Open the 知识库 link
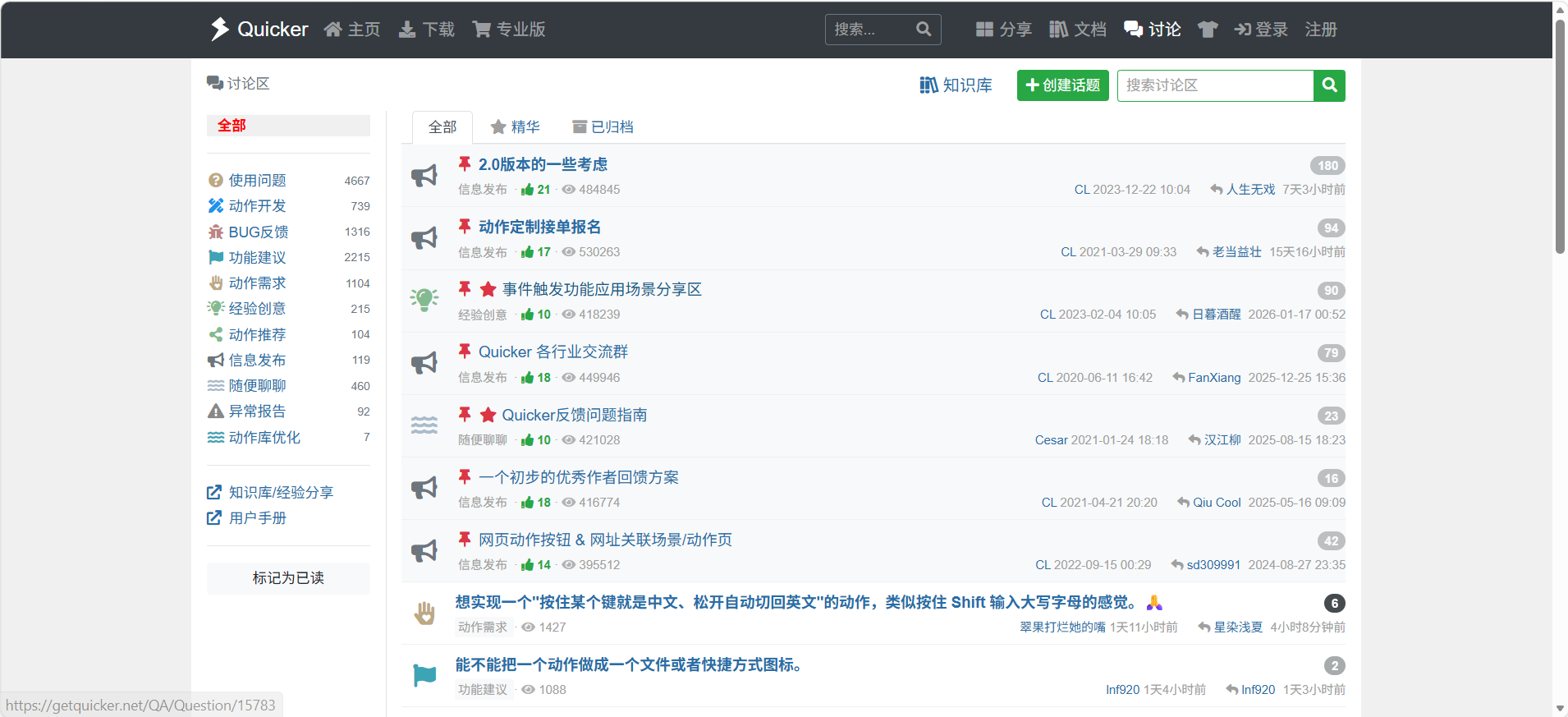Screen dimensions: 1568x717 click(x=956, y=85)
